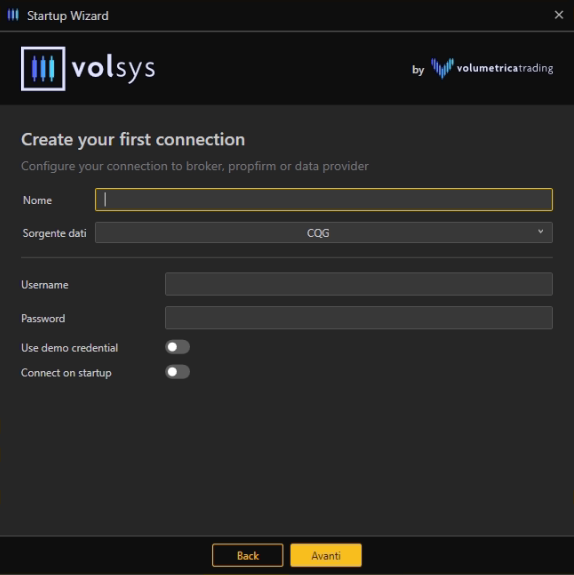Image resolution: width=574 pixels, height=575 pixels.
Task: Click the 'Connect on startup' label text
Action: point(66,373)
